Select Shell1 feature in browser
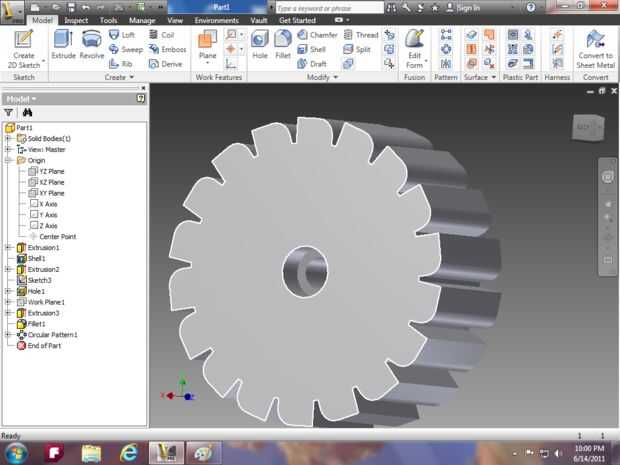The height and width of the screenshot is (465, 620). [31, 258]
